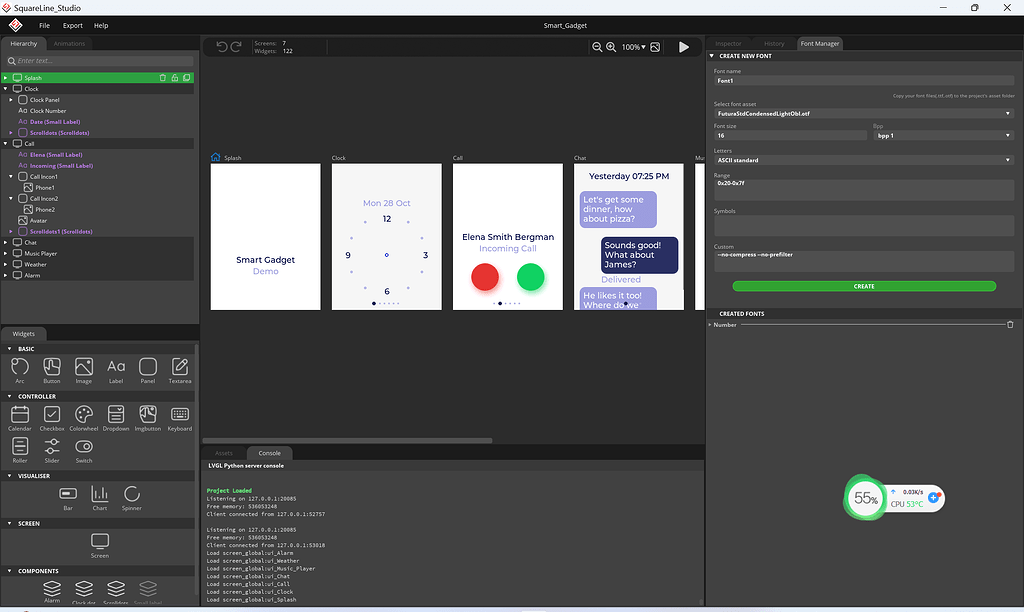Open the Export menu
The height and width of the screenshot is (612, 1024).
point(72,25)
